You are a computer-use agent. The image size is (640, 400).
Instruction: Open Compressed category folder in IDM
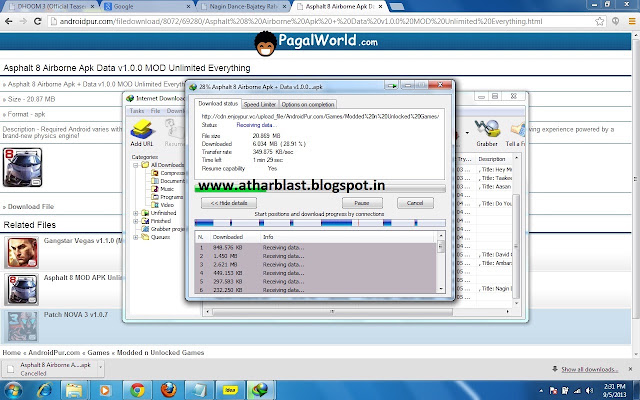click(168, 173)
